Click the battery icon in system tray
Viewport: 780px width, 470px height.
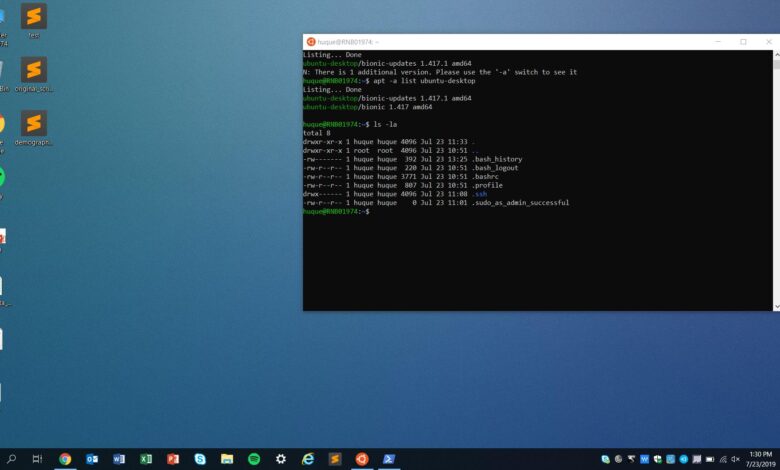710,459
